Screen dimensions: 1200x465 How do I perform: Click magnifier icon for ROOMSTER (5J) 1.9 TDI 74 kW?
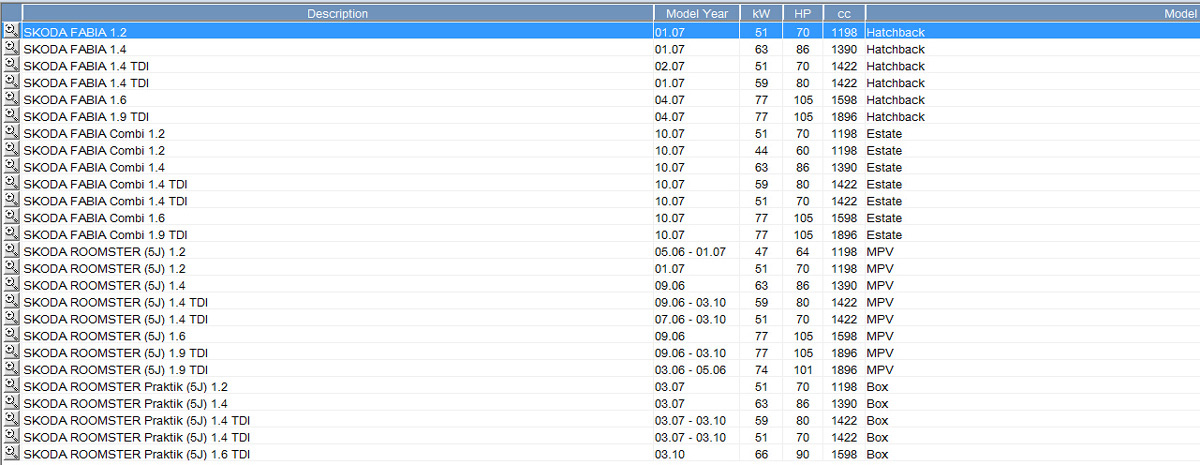(10, 370)
